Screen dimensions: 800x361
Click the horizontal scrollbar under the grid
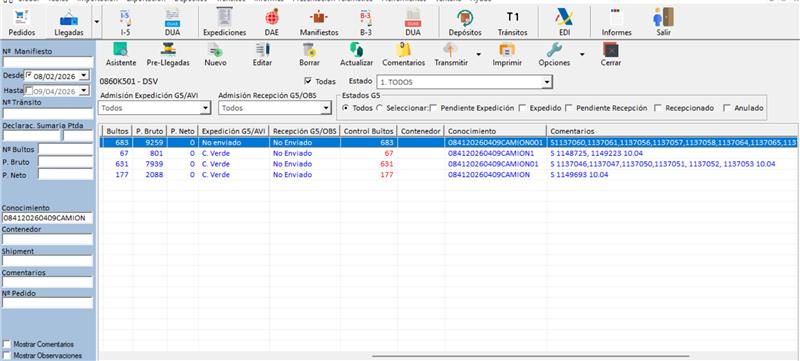531,356
